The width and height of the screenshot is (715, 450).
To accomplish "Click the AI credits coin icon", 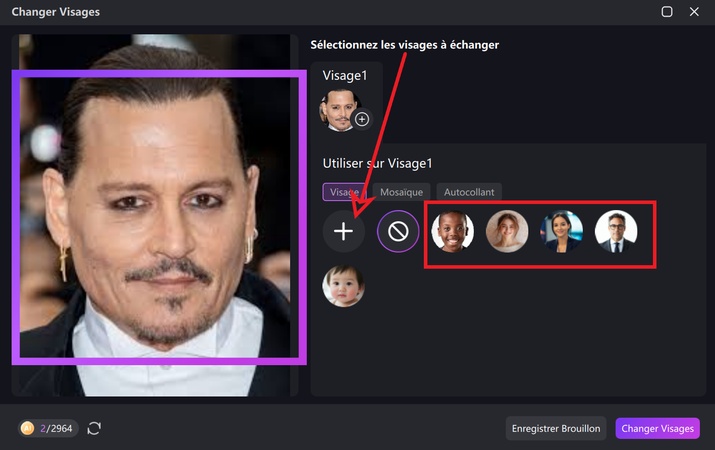I will (x=27, y=428).
